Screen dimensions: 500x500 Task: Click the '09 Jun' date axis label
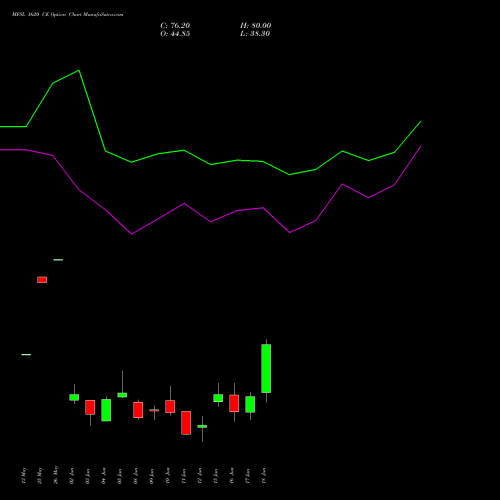pos(152,476)
